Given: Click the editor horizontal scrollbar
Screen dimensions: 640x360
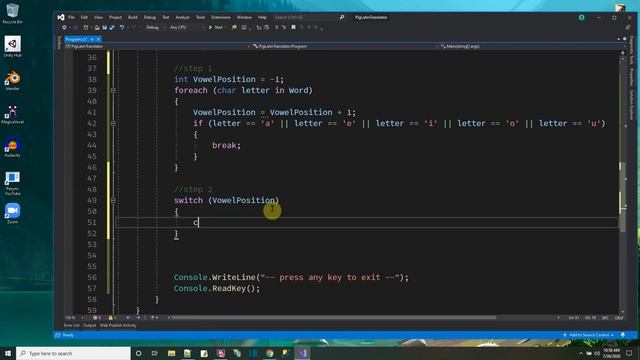Looking at the screenshot, I should [x=335, y=317].
